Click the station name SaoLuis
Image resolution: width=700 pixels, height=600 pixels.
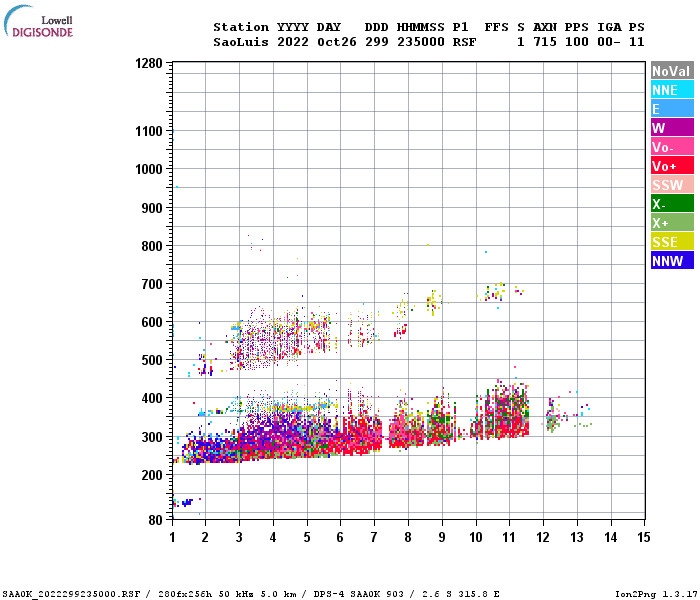coord(241,42)
